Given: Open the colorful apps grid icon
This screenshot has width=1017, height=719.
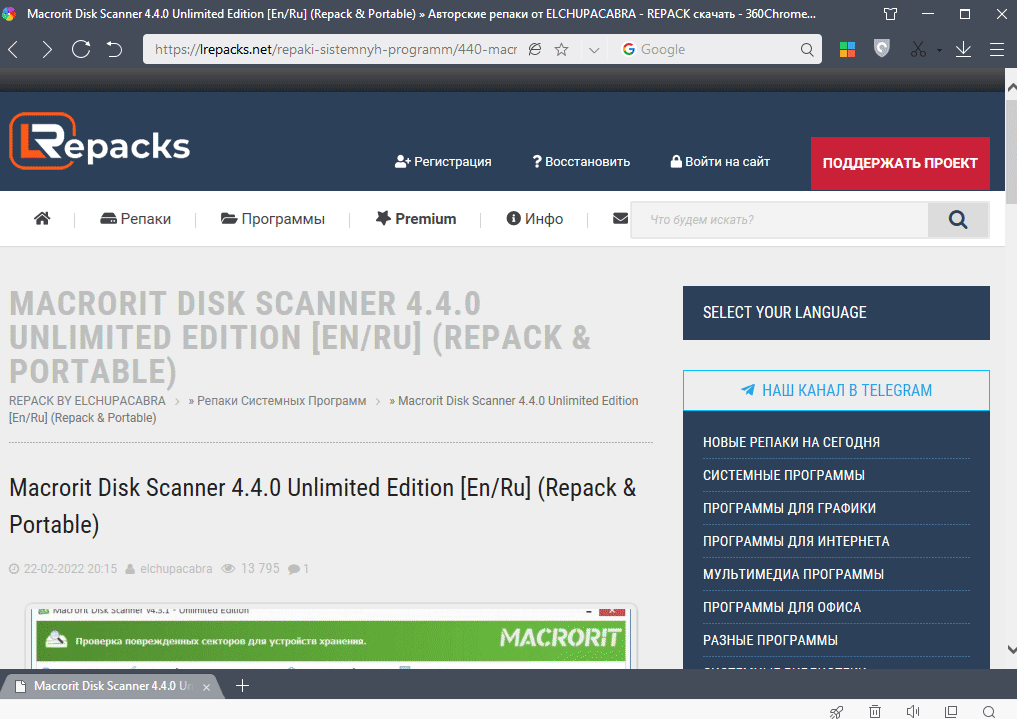Looking at the screenshot, I should [x=847, y=49].
